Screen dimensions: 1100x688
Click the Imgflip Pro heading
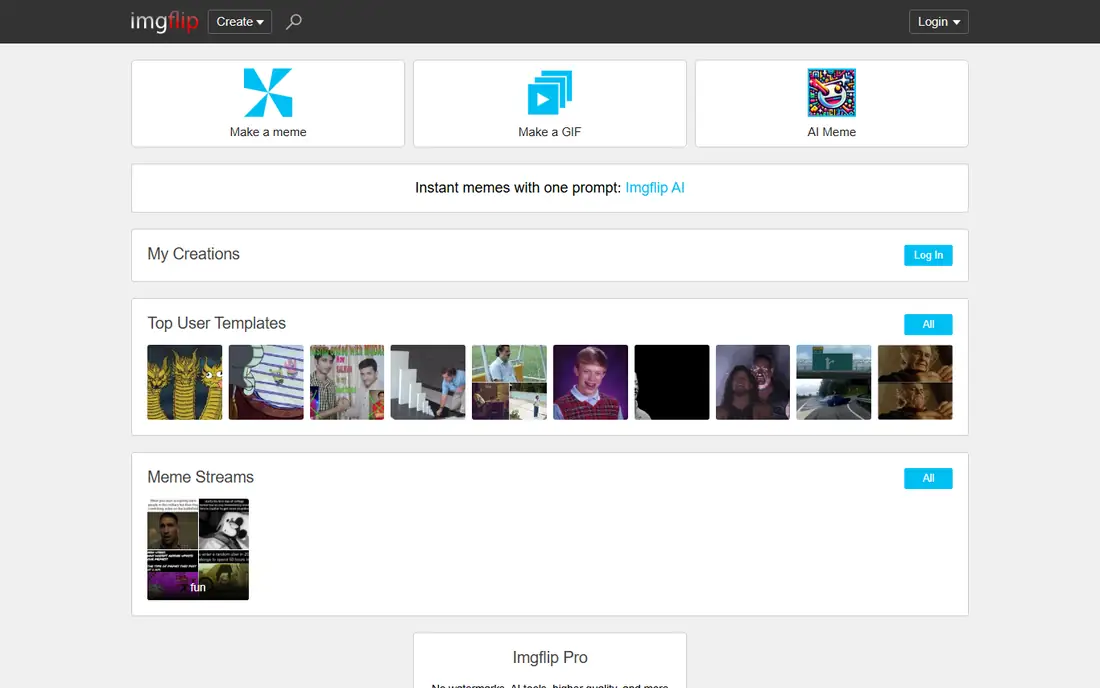point(550,658)
